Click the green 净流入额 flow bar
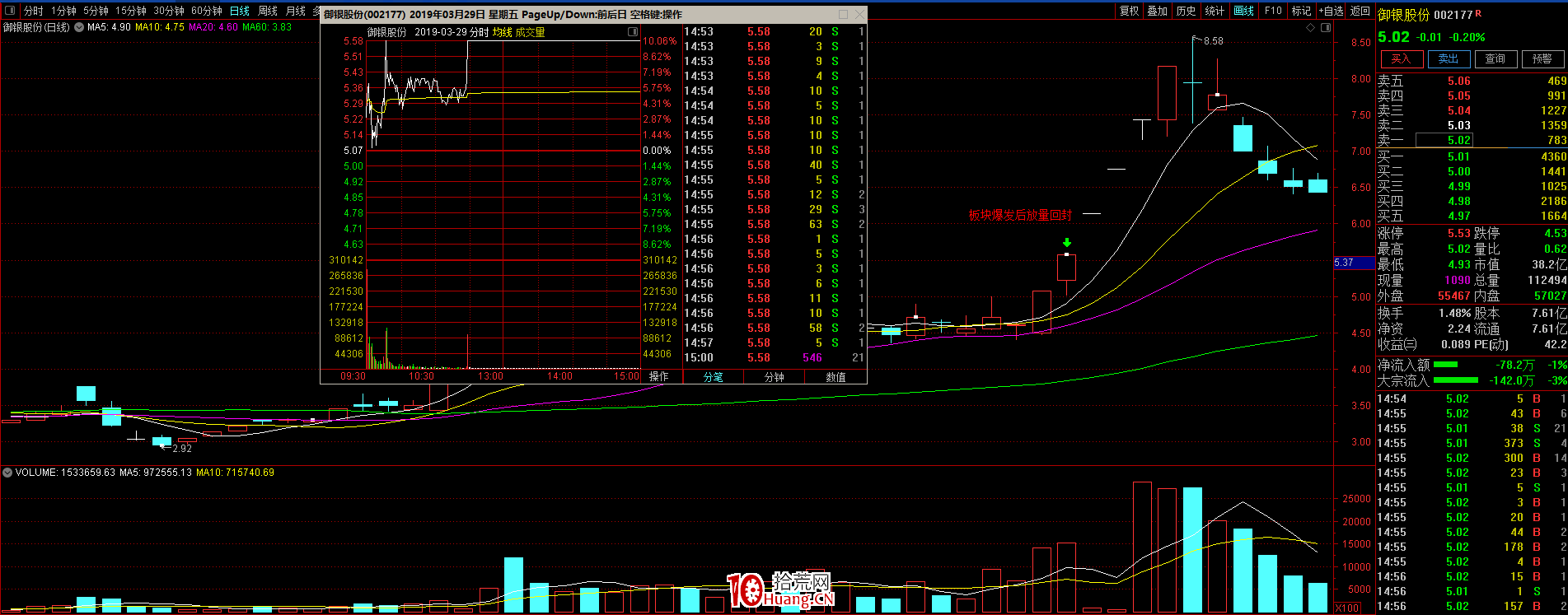Viewport: 1568px width, 615px height. pos(1445,365)
